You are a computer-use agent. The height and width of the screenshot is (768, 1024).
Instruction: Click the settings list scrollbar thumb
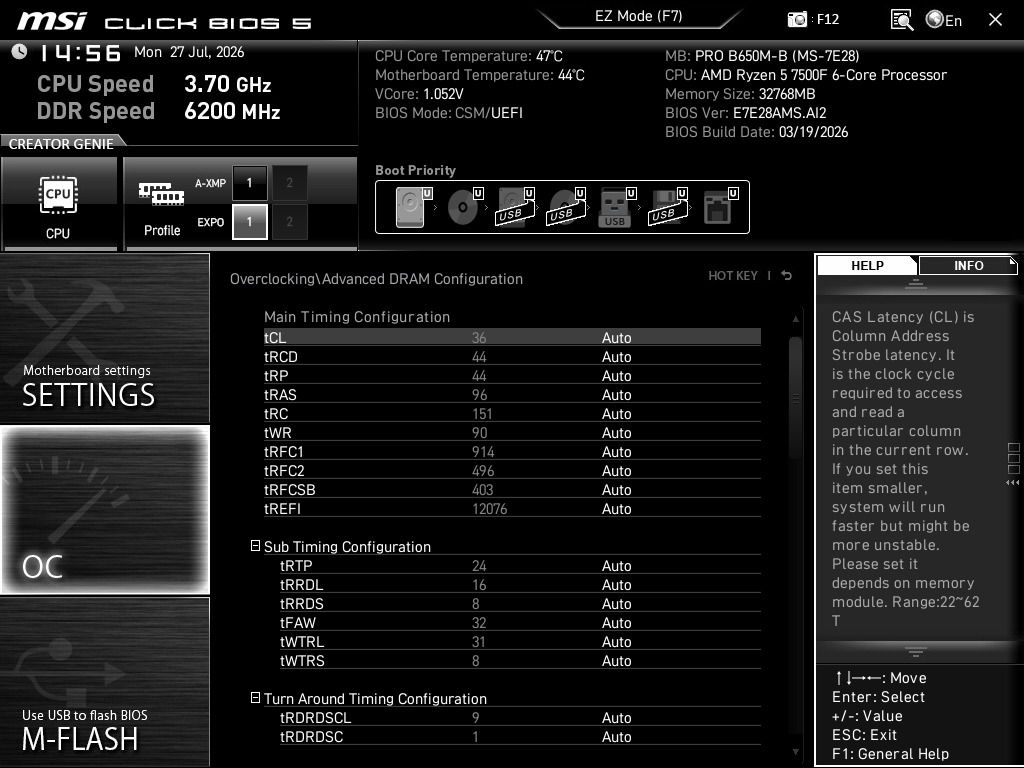click(795, 398)
